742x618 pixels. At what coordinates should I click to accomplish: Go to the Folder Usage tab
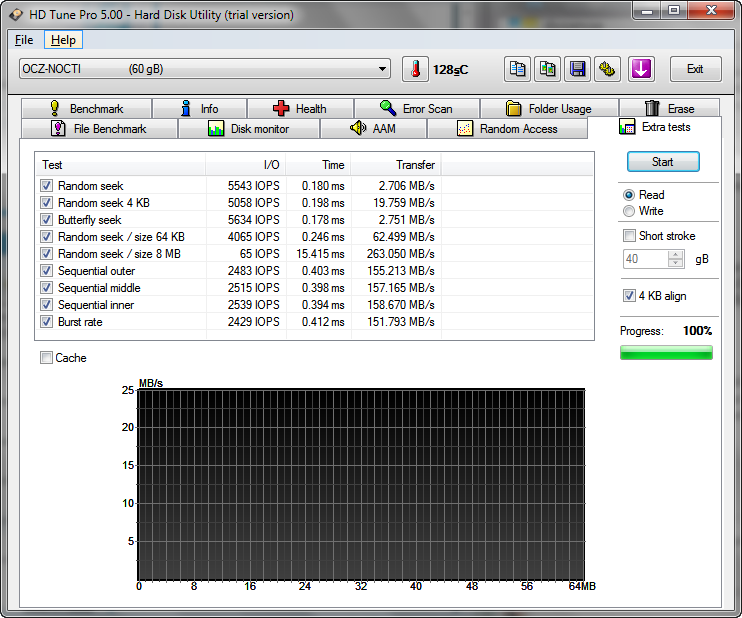click(549, 109)
